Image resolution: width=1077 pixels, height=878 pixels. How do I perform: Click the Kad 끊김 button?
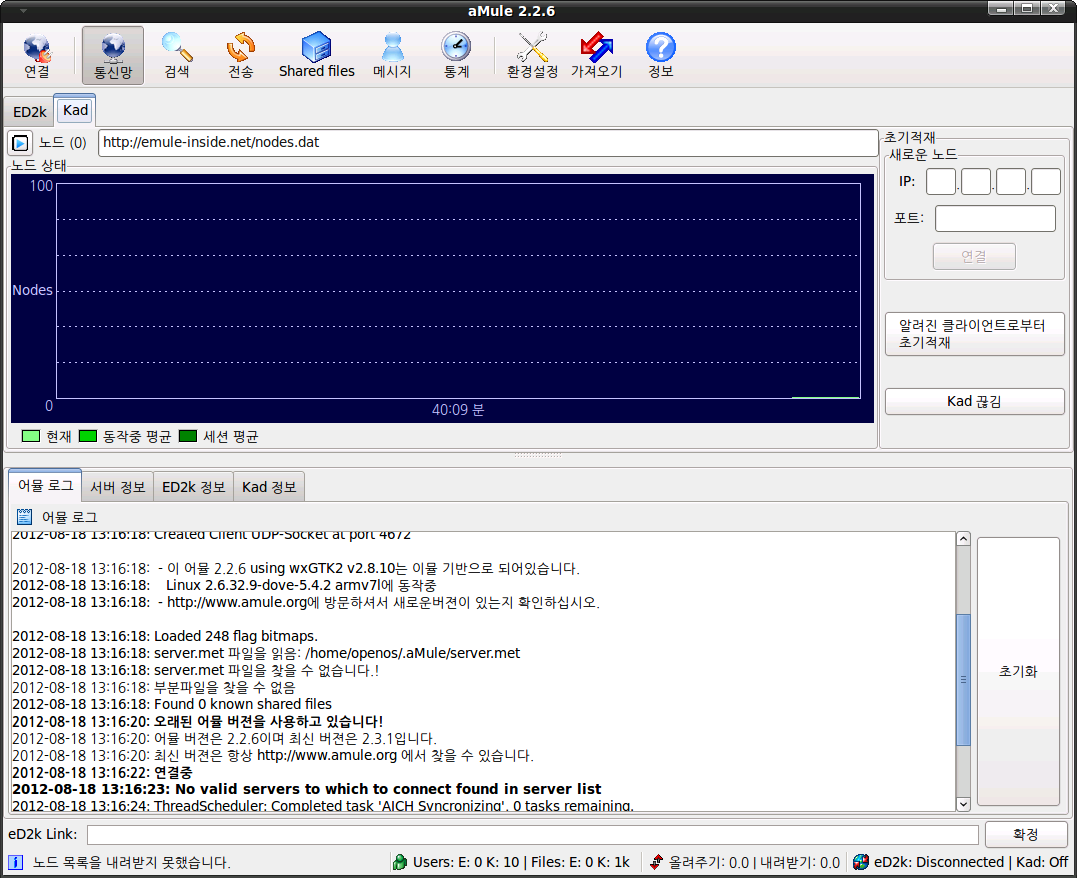(x=974, y=401)
